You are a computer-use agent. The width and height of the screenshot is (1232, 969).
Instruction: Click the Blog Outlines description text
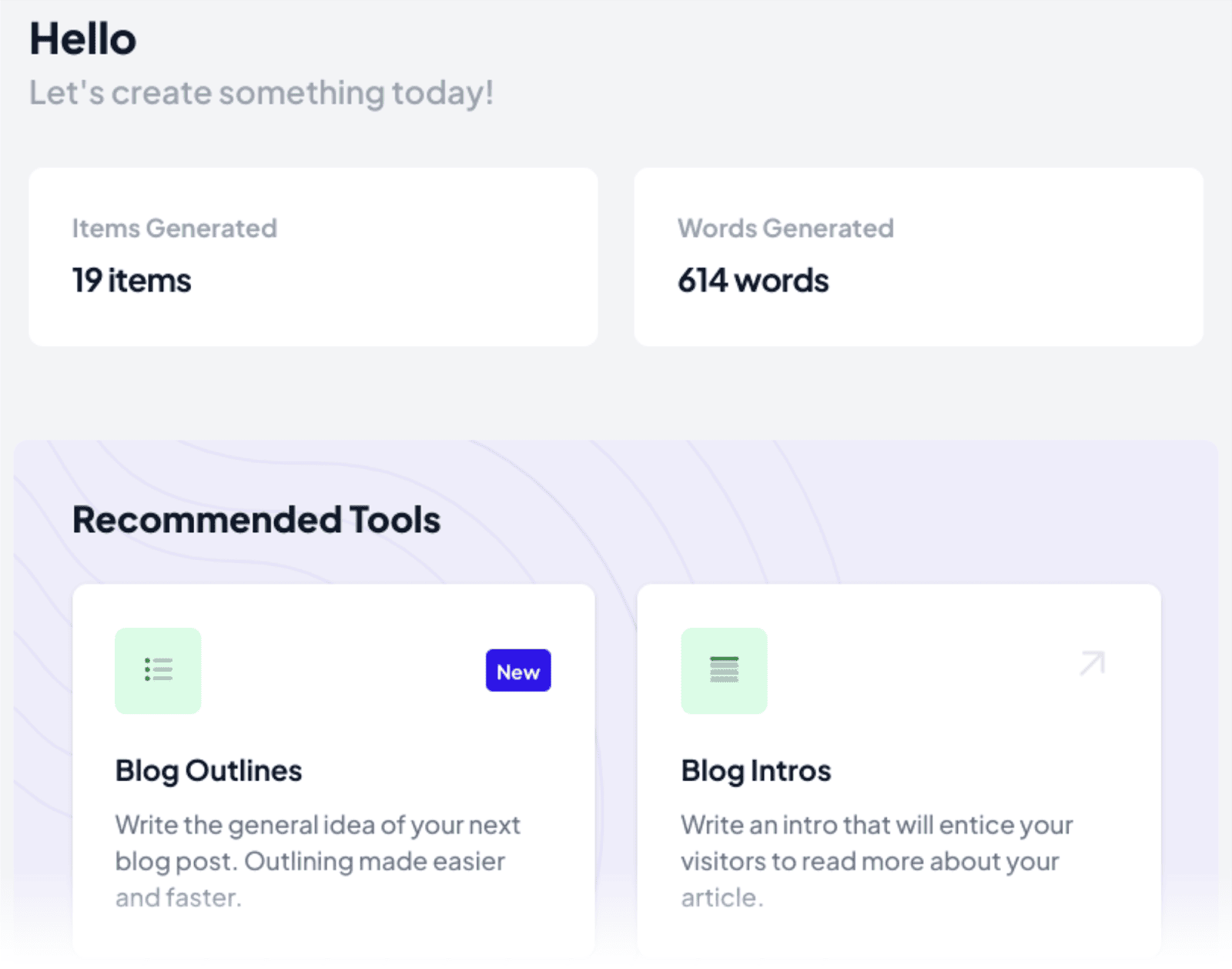(x=318, y=860)
